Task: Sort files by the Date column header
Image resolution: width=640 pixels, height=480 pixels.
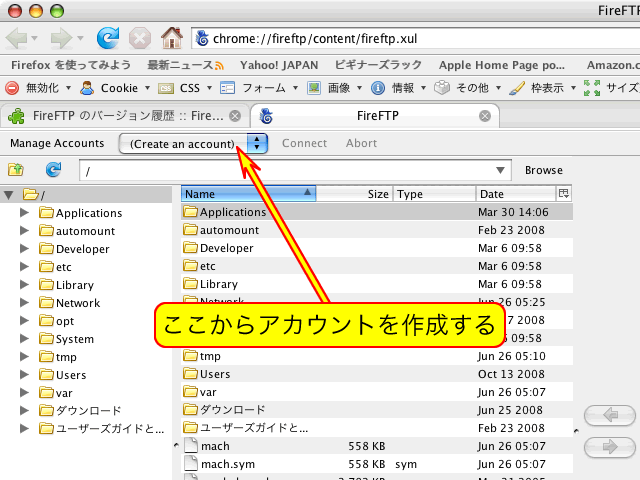Action: pos(516,193)
